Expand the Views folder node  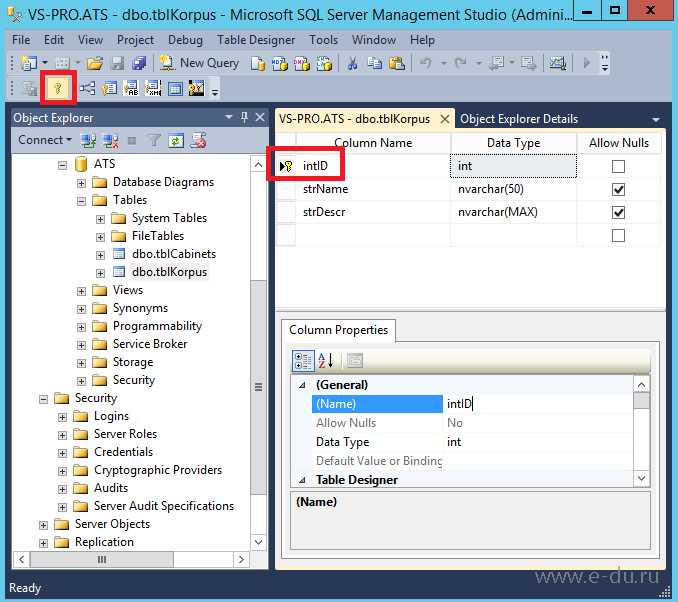tap(82, 291)
